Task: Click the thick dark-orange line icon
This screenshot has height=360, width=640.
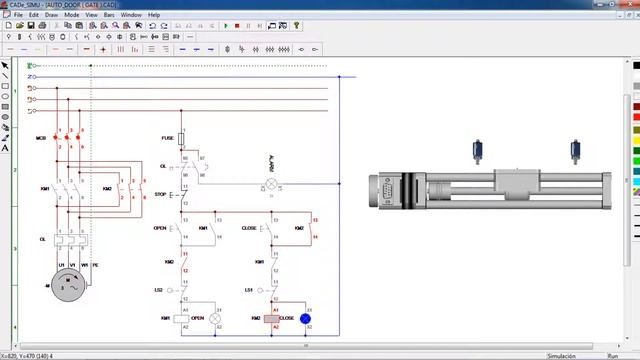Action: (x=87, y=49)
